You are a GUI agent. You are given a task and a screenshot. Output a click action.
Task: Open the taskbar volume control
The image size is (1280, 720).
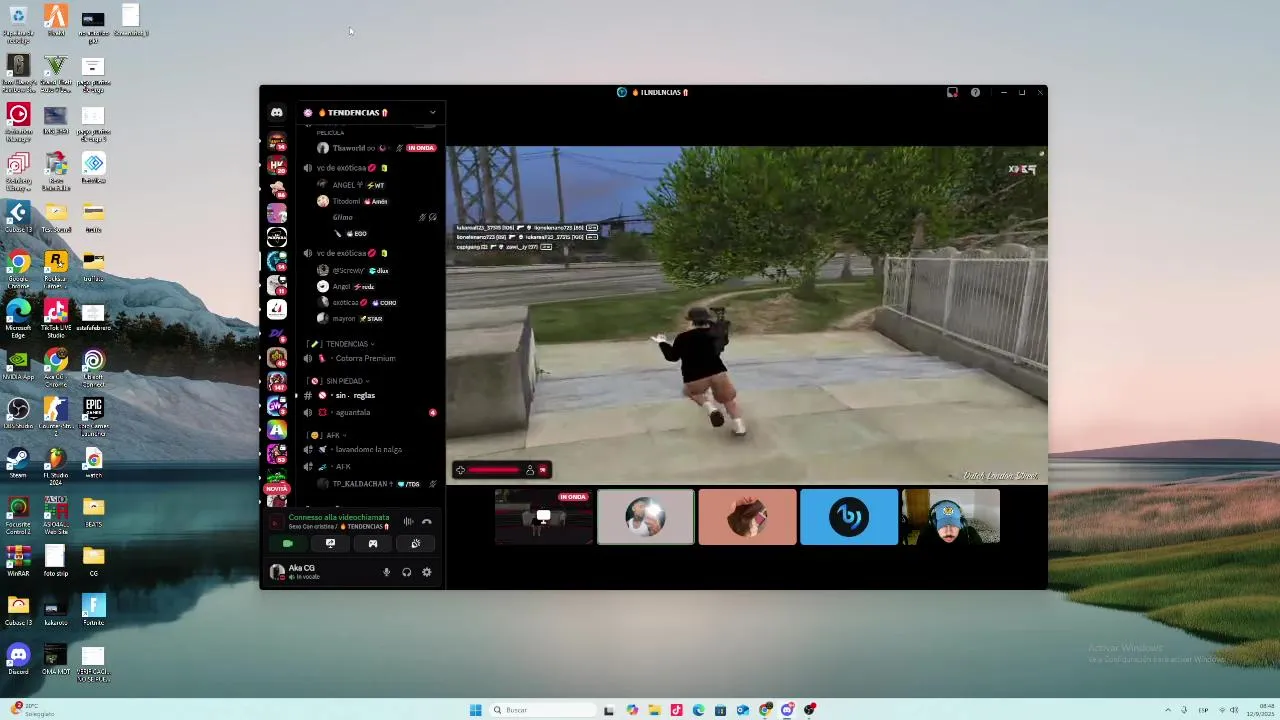click(x=1234, y=710)
